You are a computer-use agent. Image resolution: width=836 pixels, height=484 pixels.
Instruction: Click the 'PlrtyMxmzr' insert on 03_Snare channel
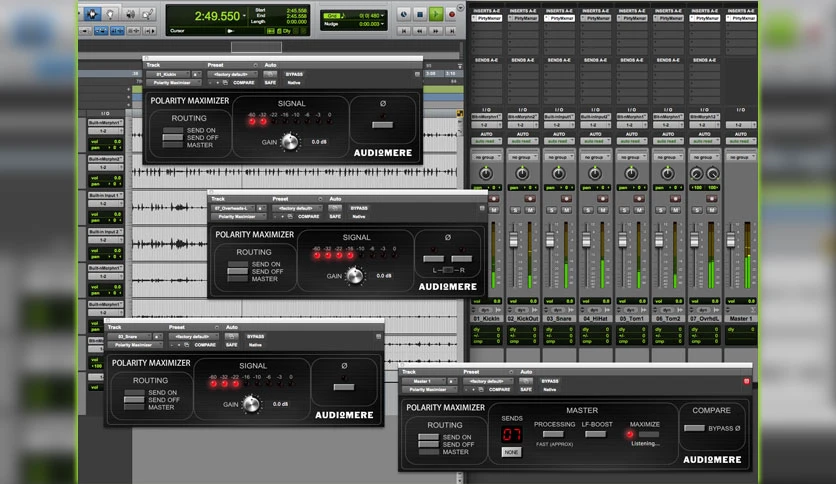(x=559, y=18)
